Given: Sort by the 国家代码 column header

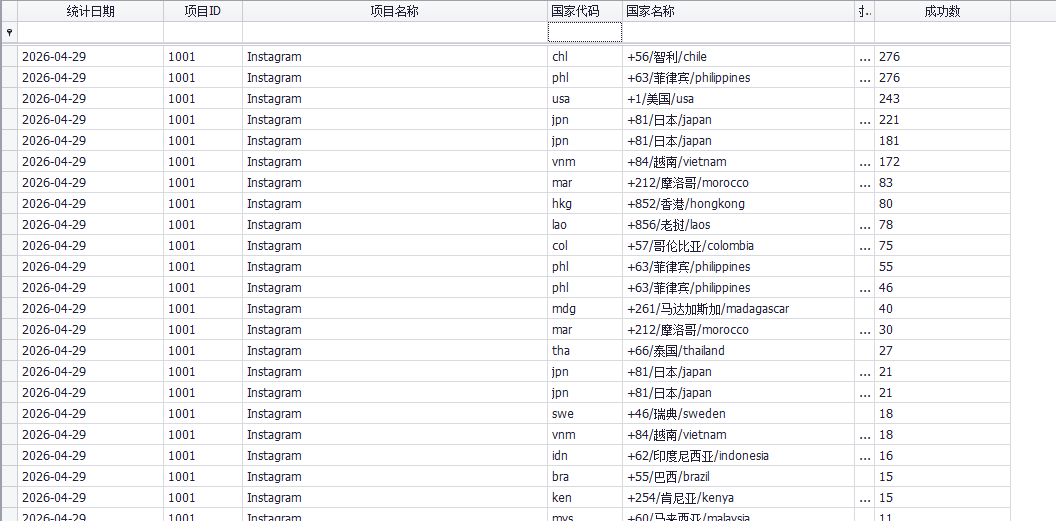Looking at the screenshot, I should (x=585, y=11).
